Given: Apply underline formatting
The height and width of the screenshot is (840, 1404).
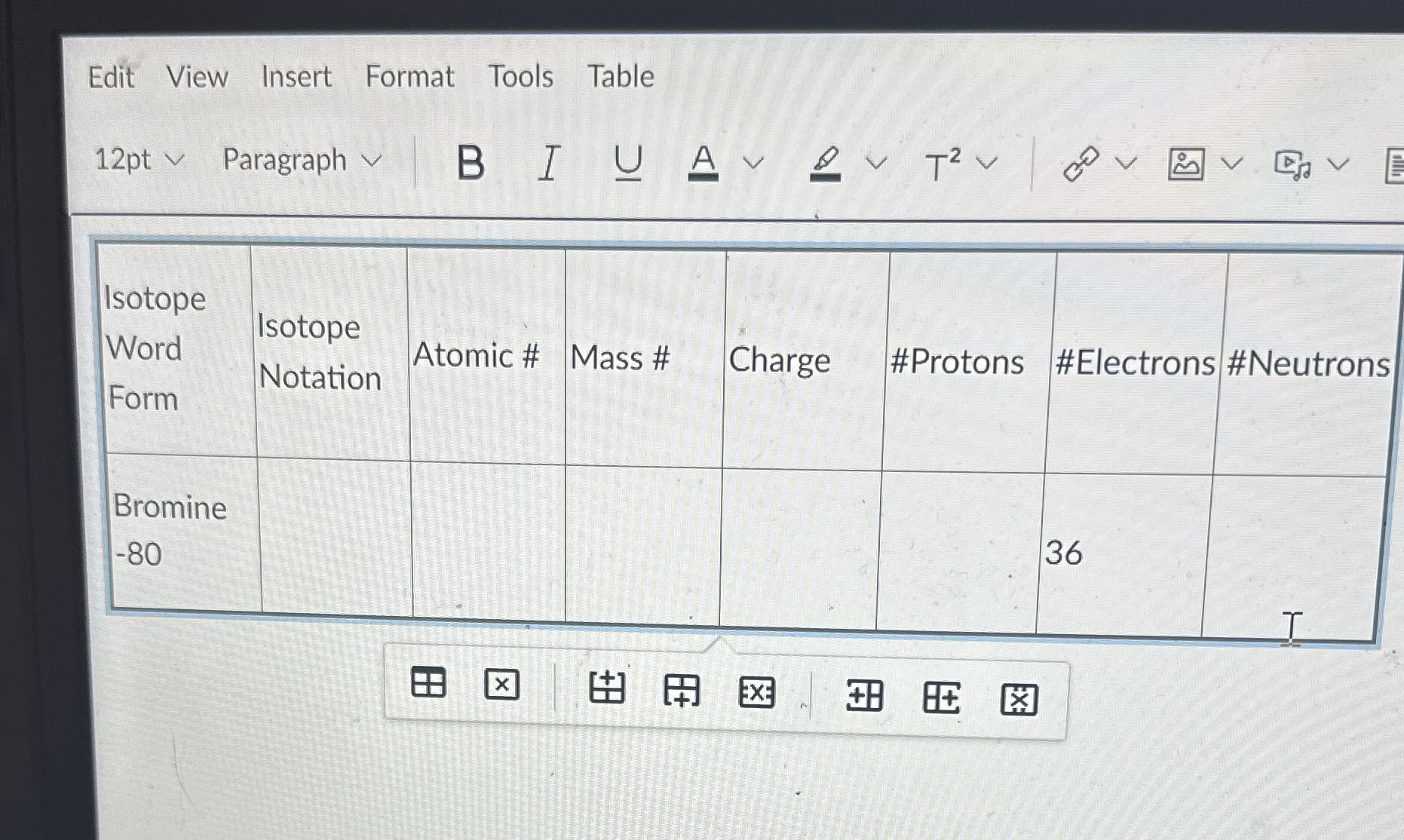Looking at the screenshot, I should [x=628, y=165].
